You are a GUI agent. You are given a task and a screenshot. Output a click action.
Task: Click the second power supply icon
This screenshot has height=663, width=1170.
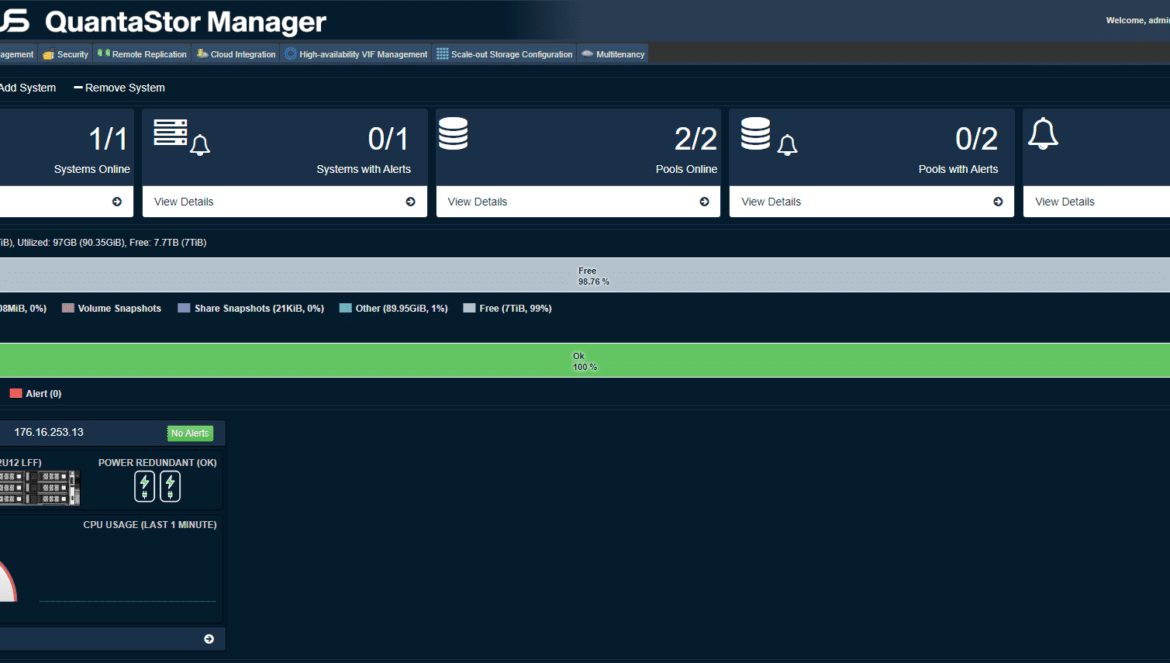[170, 486]
